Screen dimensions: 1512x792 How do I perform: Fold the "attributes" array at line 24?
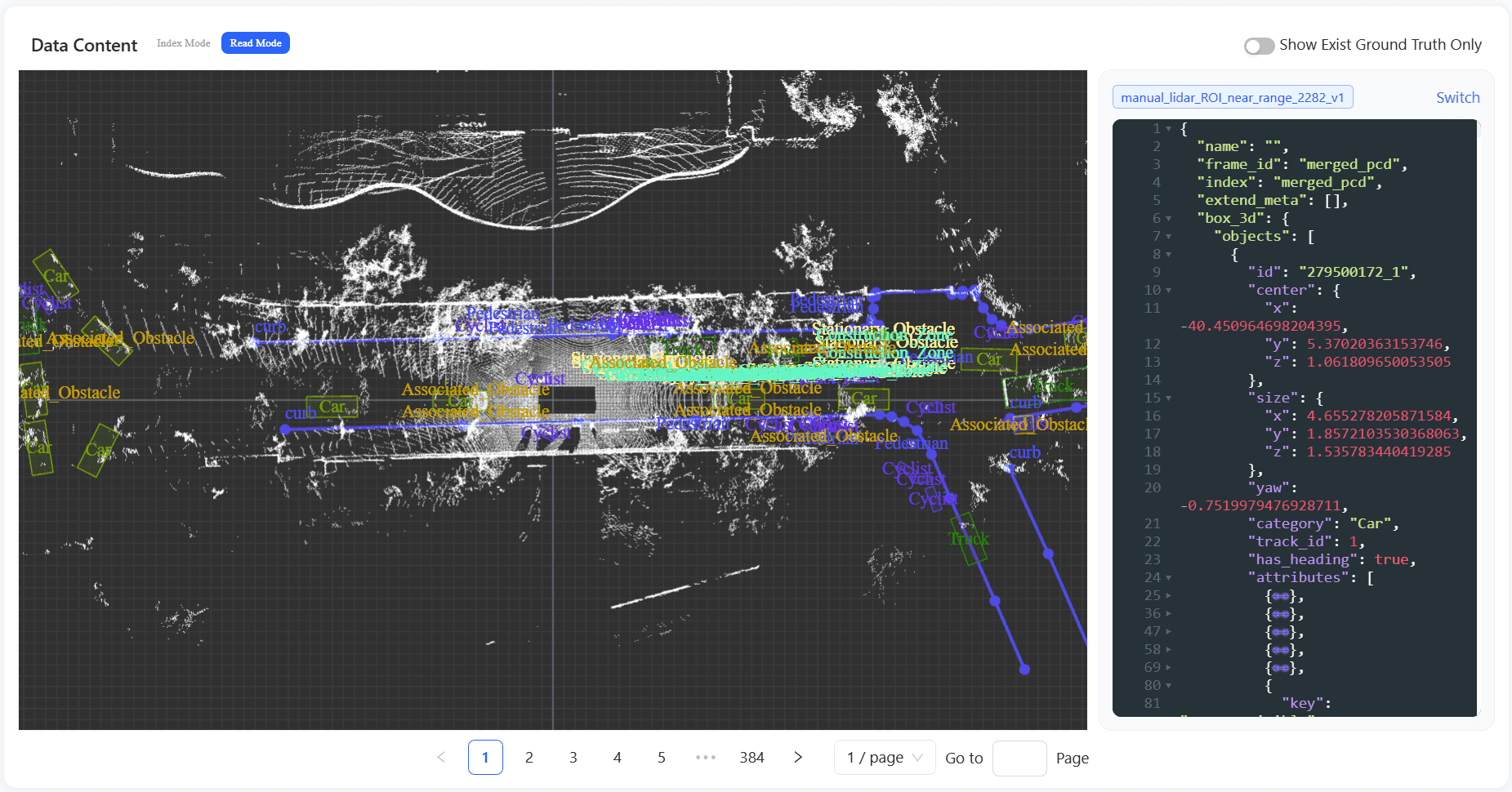tap(1169, 578)
